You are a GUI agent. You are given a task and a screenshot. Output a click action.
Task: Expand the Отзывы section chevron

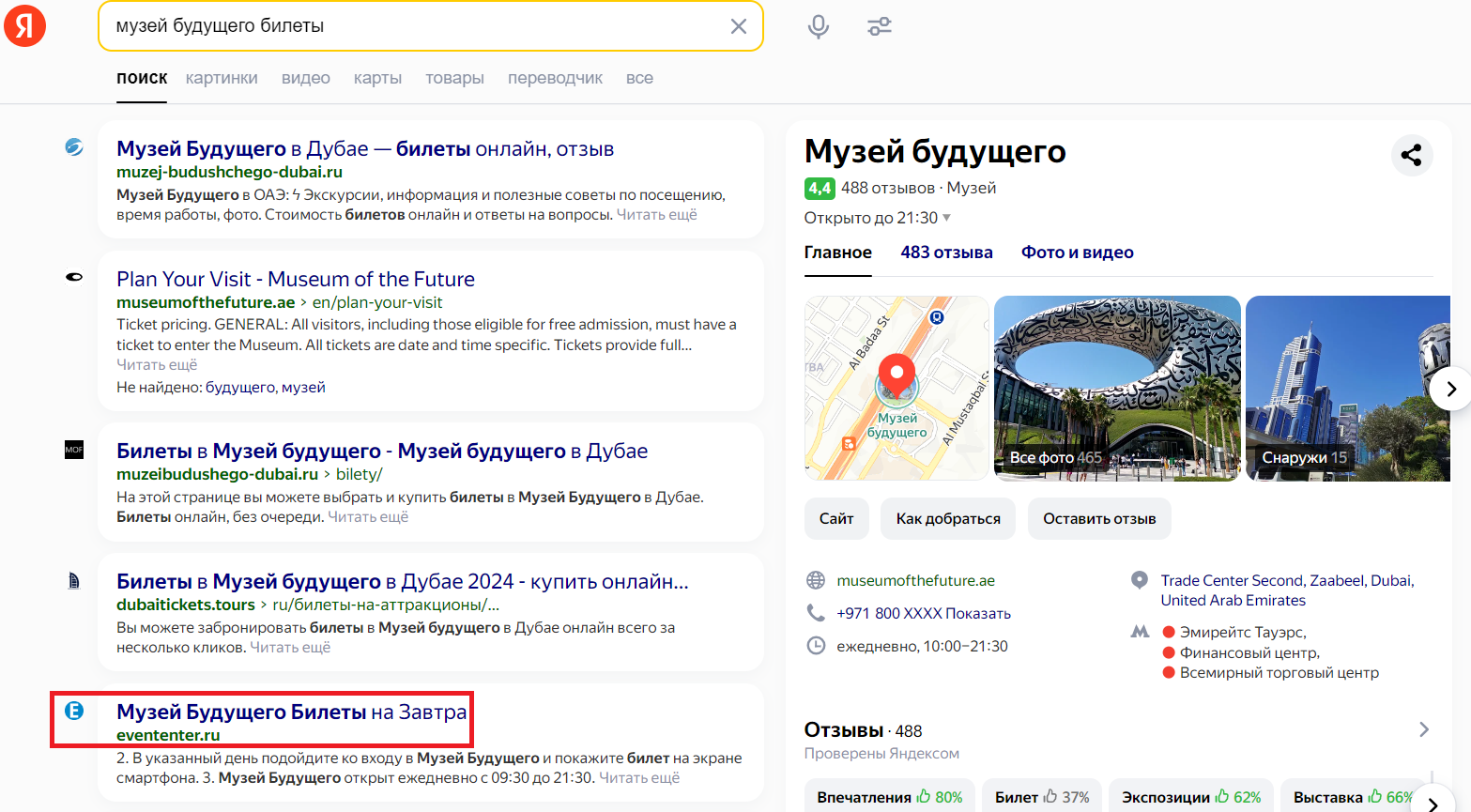tap(1424, 729)
